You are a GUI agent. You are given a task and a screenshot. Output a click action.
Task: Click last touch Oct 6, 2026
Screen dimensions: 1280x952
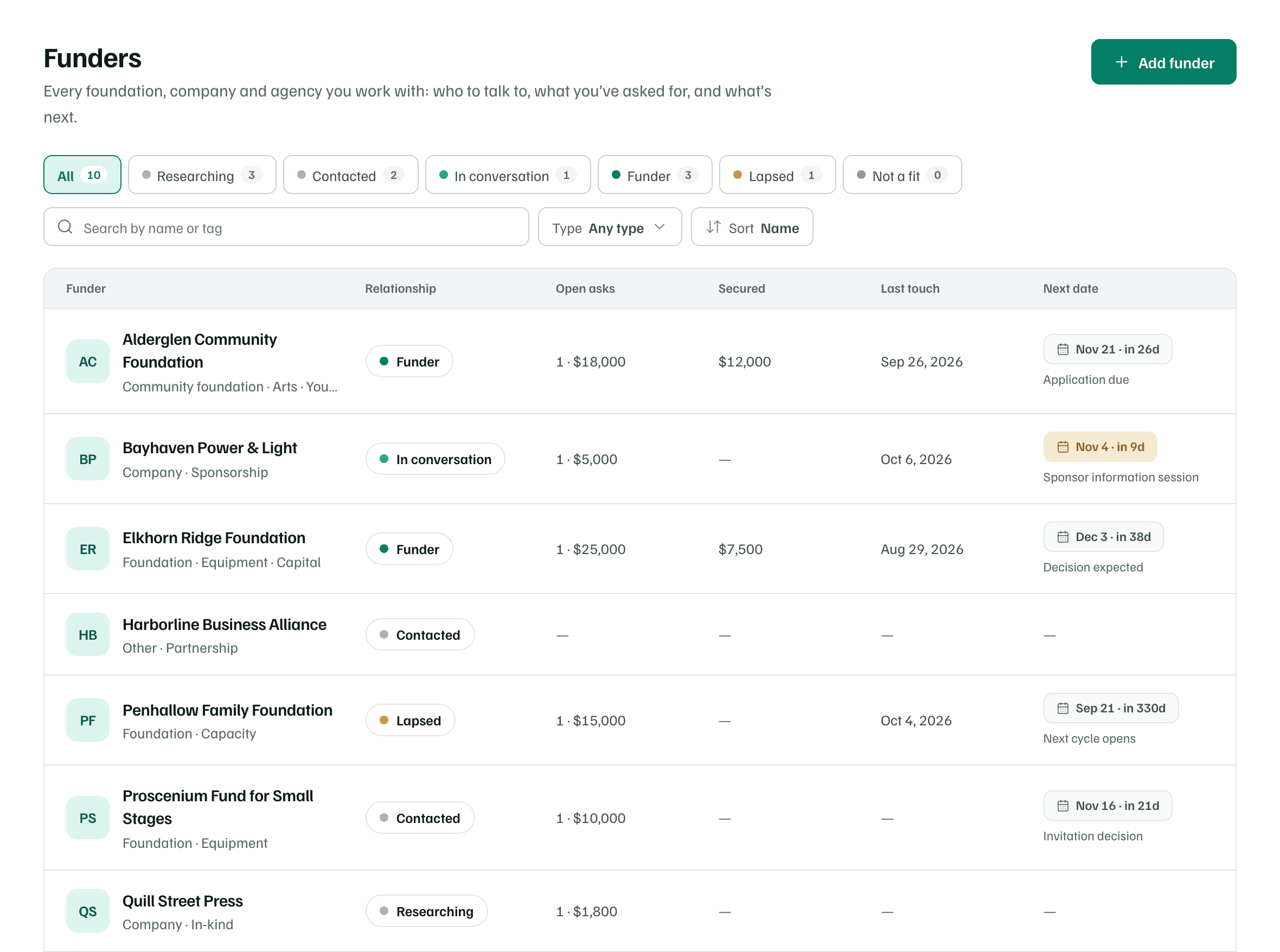(x=916, y=459)
